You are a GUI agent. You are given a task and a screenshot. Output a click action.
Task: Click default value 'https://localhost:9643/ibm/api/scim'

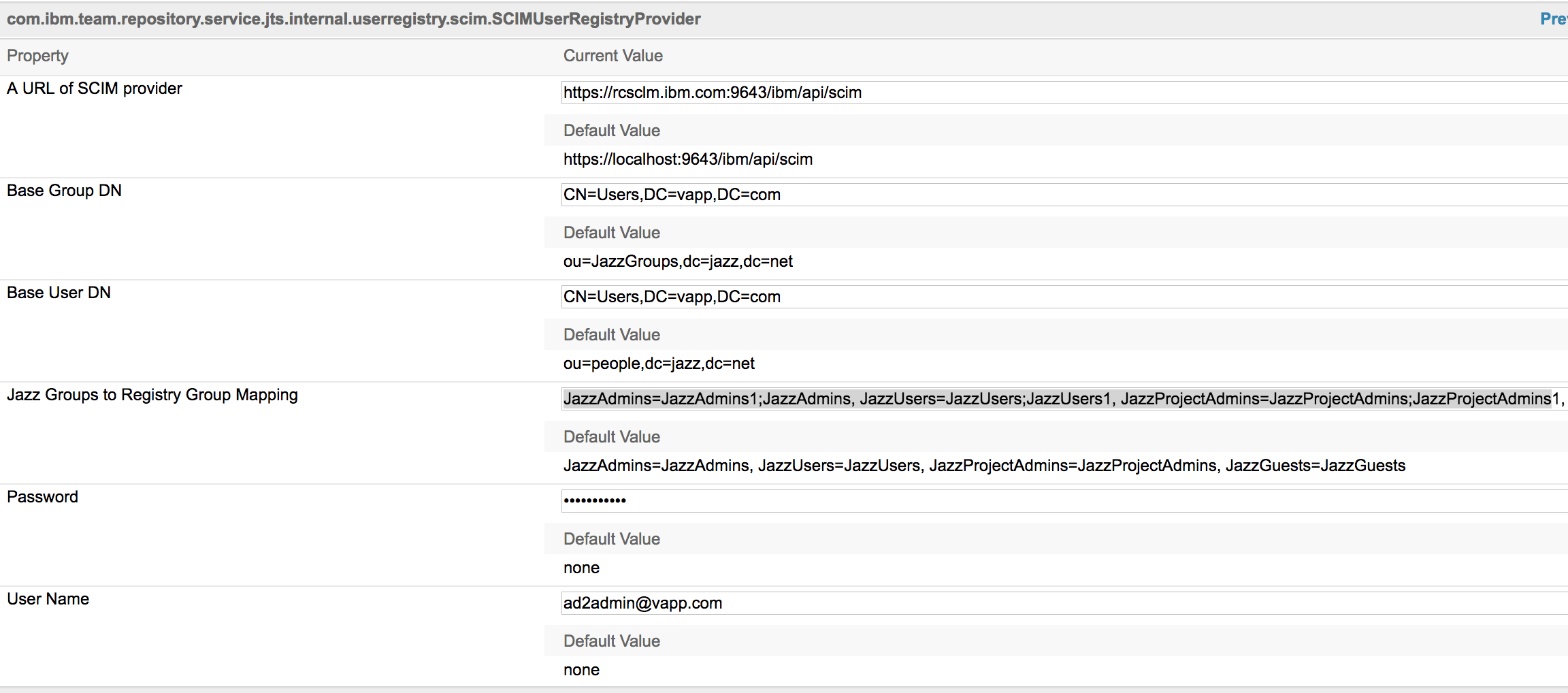tap(688, 159)
